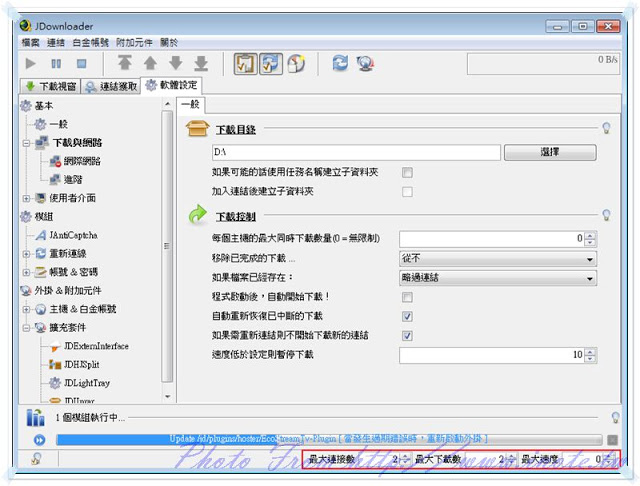Enable 如果可能的話使用任務名稱建立子資料夾 checkbox
640x486 pixels.
pyautogui.click(x=407, y=173)
